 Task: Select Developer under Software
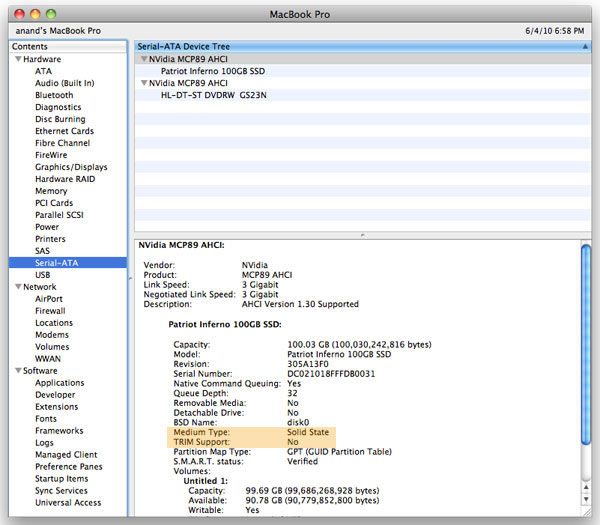55,395
